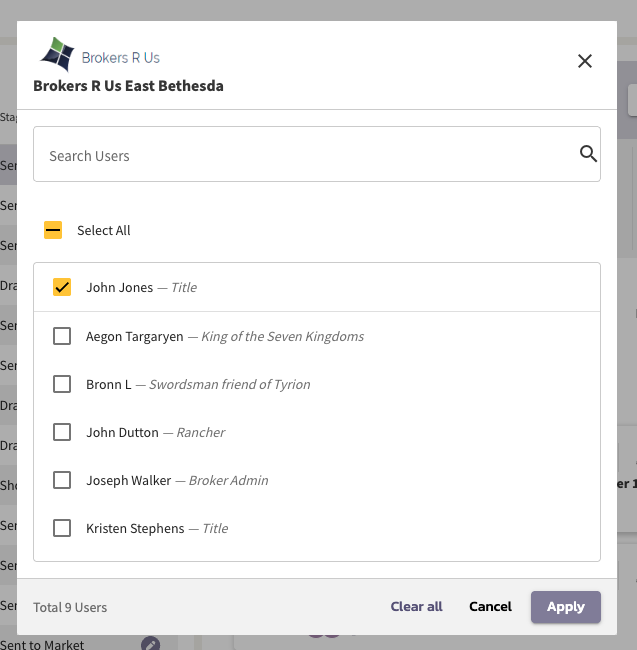The image size is (637, 650).
Task: Click the pencil edit icon near Sent to Market
Action: pos(150,644)
